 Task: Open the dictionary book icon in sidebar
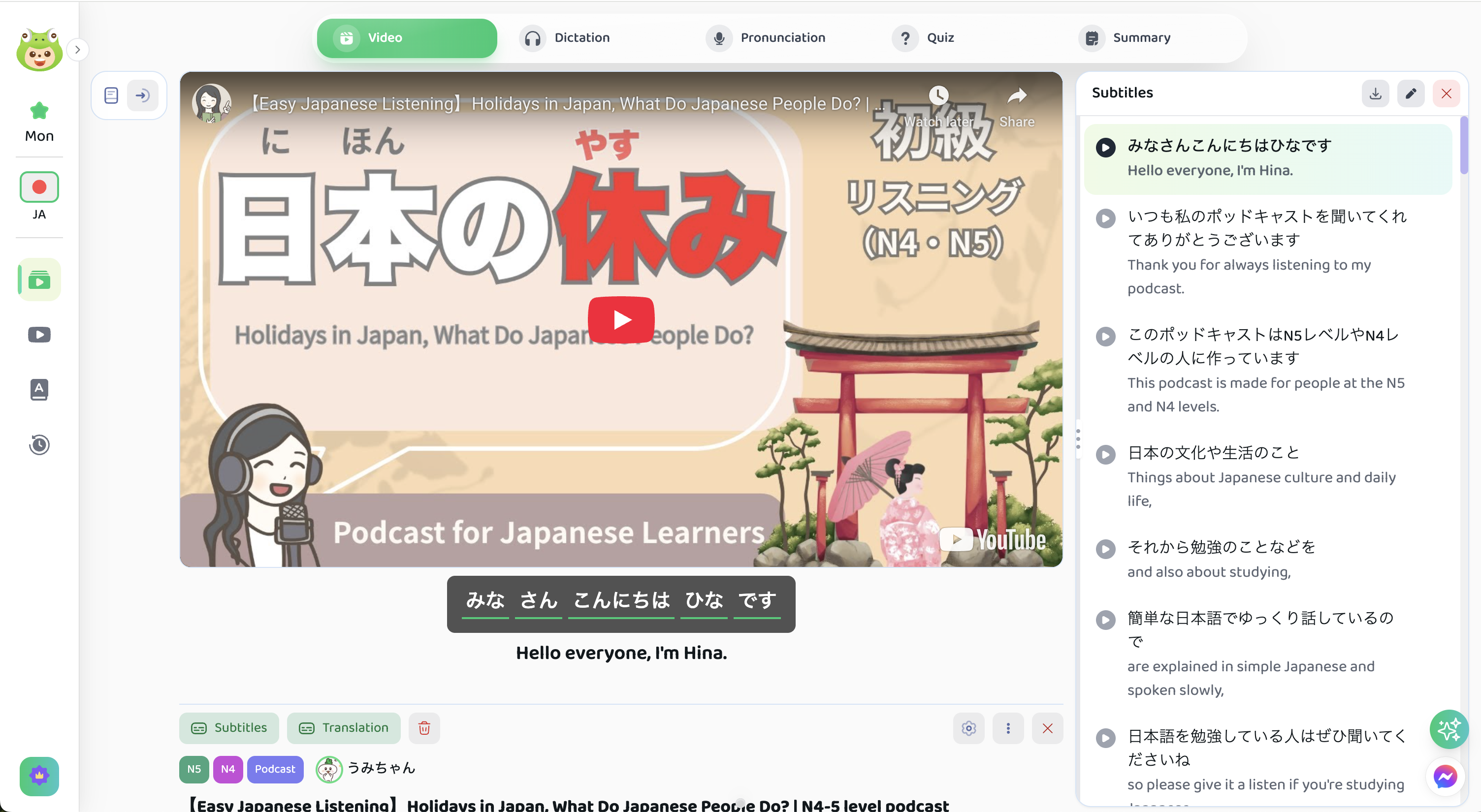point(39,389)
